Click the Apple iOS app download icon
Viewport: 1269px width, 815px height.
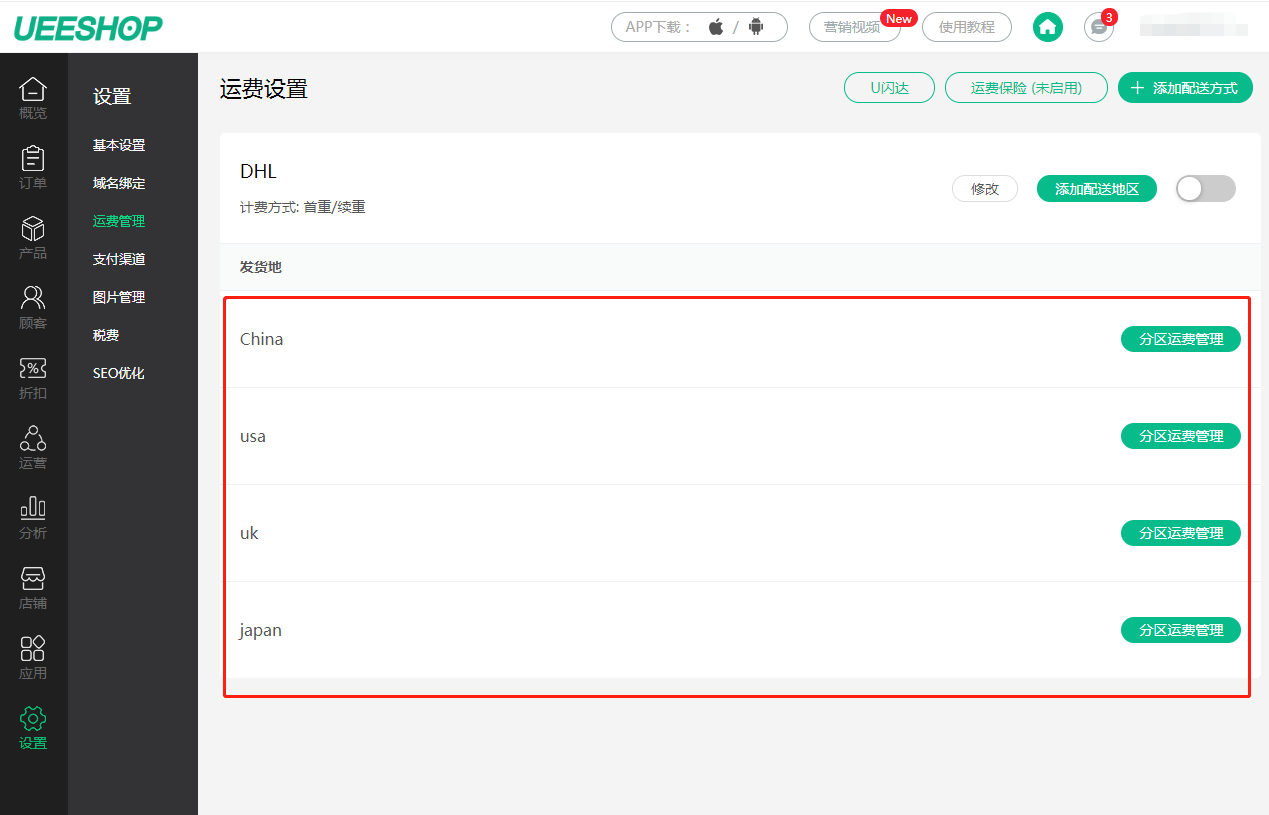point(716,27)
